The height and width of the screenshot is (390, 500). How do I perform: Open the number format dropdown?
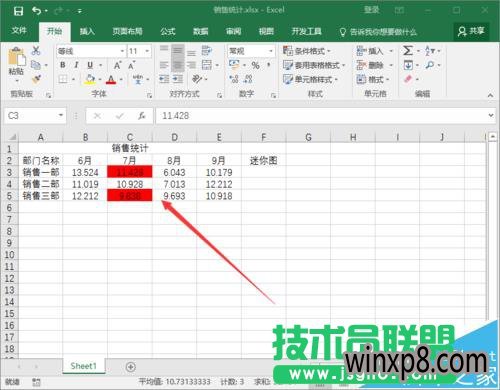(271, 51)
